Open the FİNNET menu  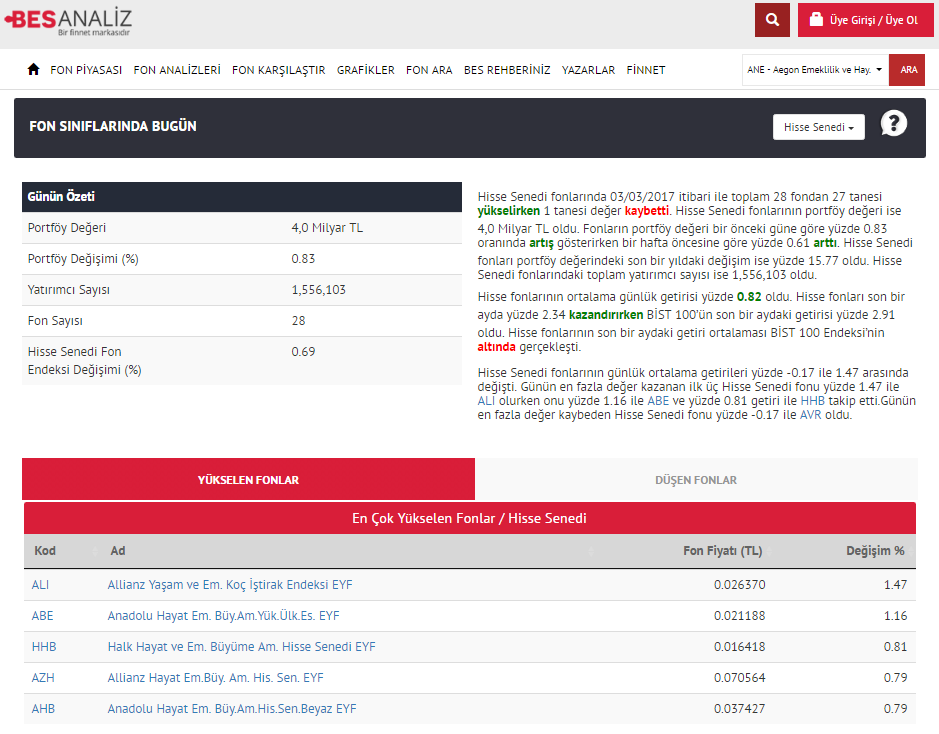646,70
